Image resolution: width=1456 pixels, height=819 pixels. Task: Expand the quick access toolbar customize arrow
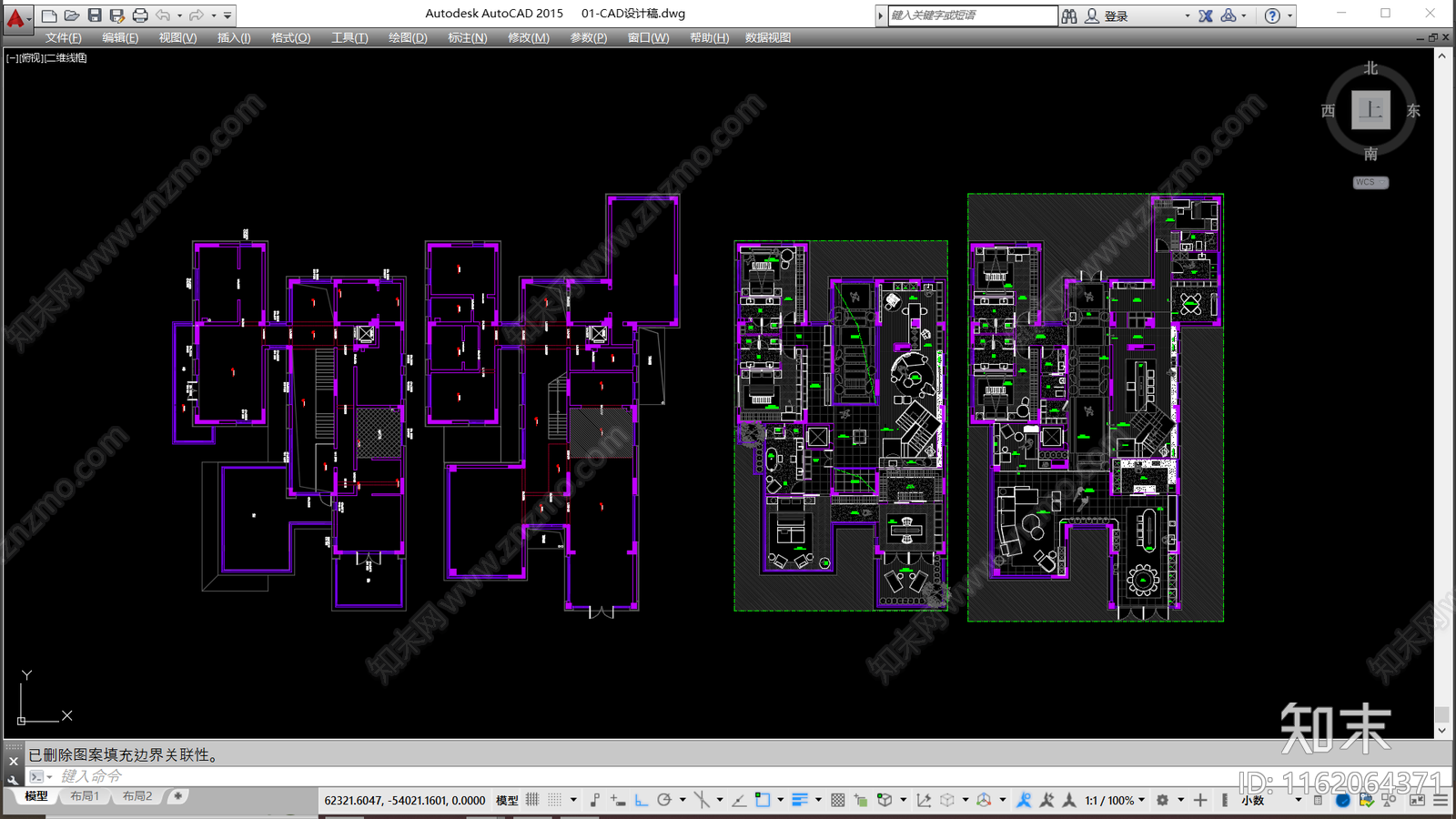[227, 15]
